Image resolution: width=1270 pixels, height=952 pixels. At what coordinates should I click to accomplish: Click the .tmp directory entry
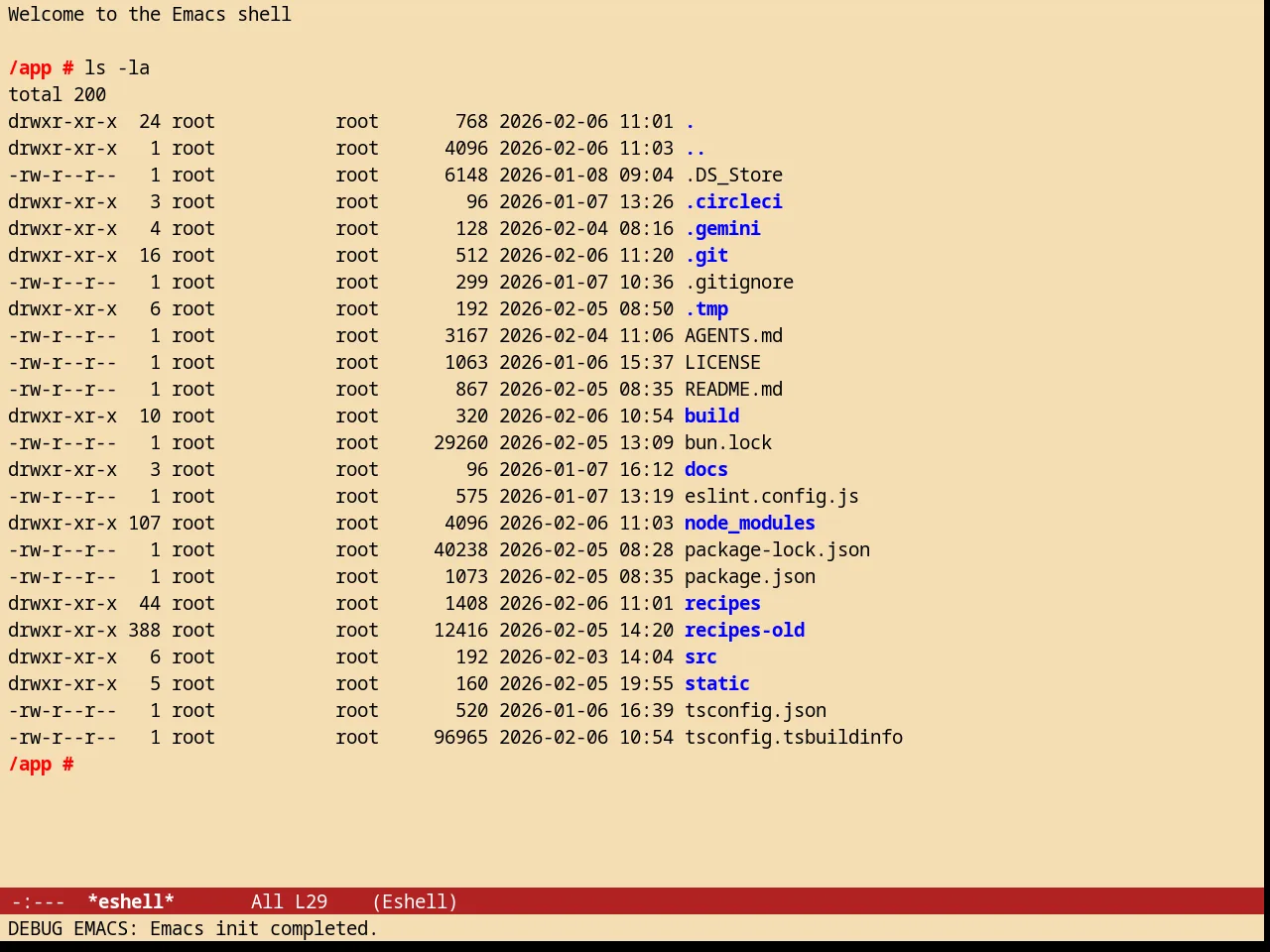click(x=706, y=309)
